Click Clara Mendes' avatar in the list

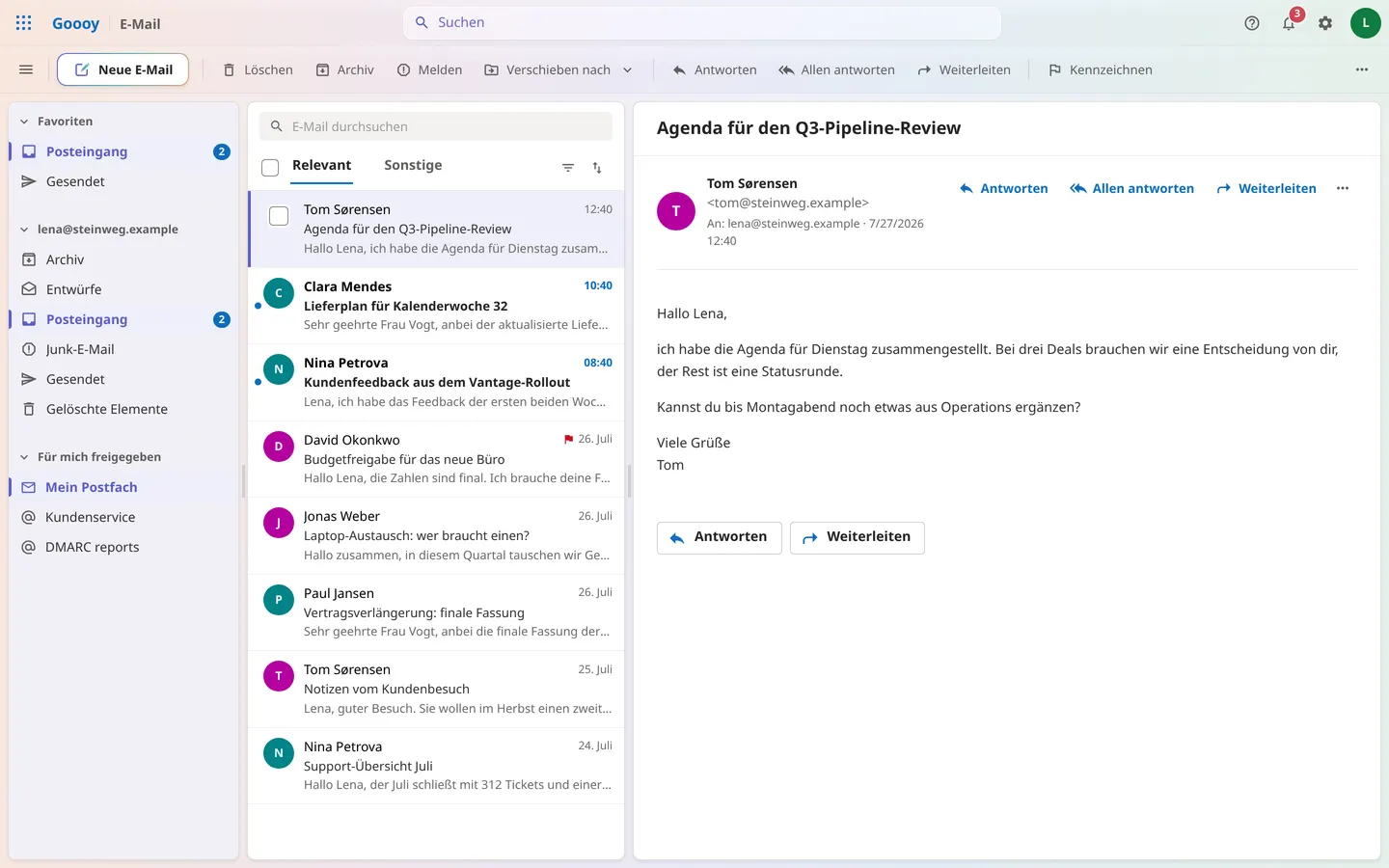[x=279, y=293]
